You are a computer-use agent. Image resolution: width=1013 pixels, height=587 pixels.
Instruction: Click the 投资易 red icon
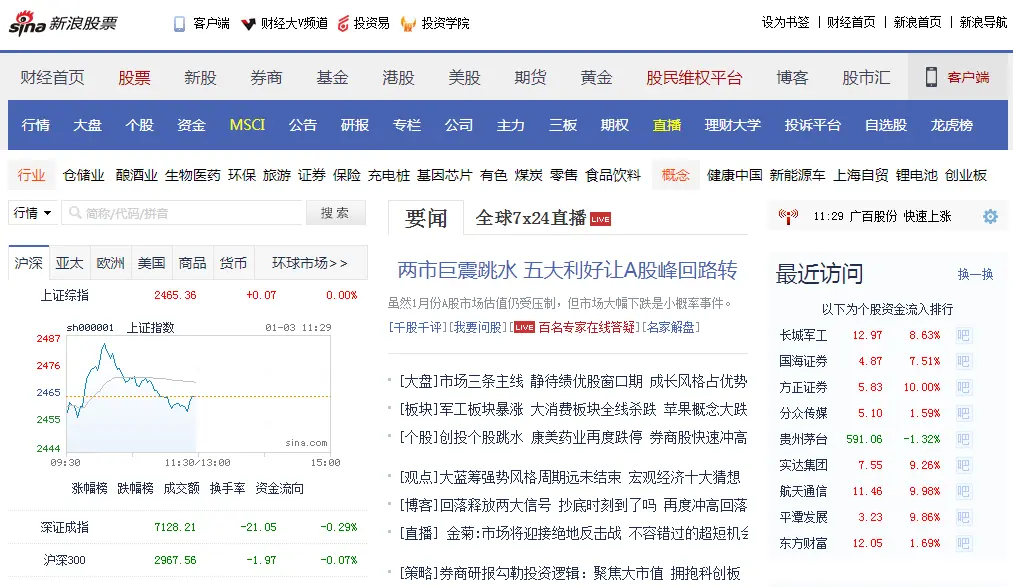pyautogui.click(x=343, y=24)
